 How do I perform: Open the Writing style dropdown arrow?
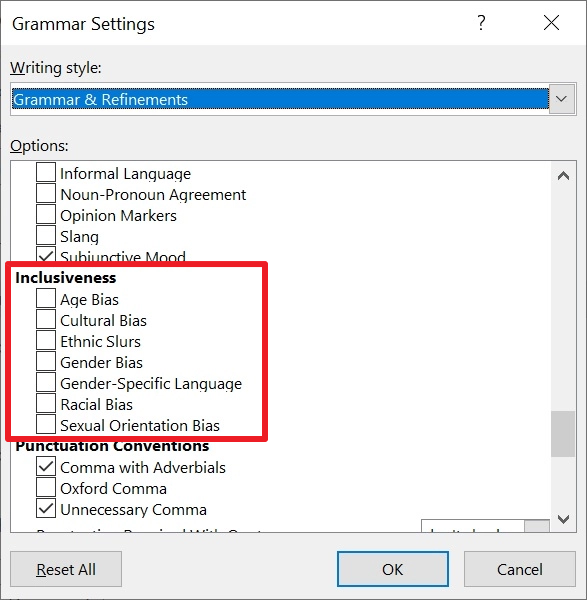coord(561,99)
